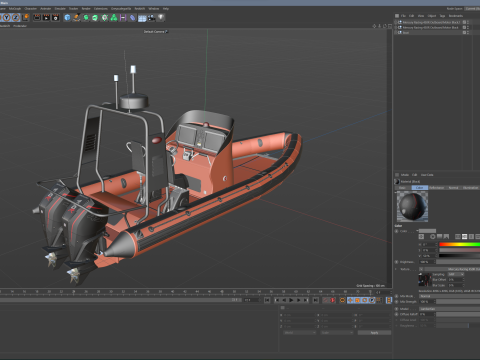Open the Mix Mode dropdown
This screenshot has width=480, height=360.
point(449,296)
